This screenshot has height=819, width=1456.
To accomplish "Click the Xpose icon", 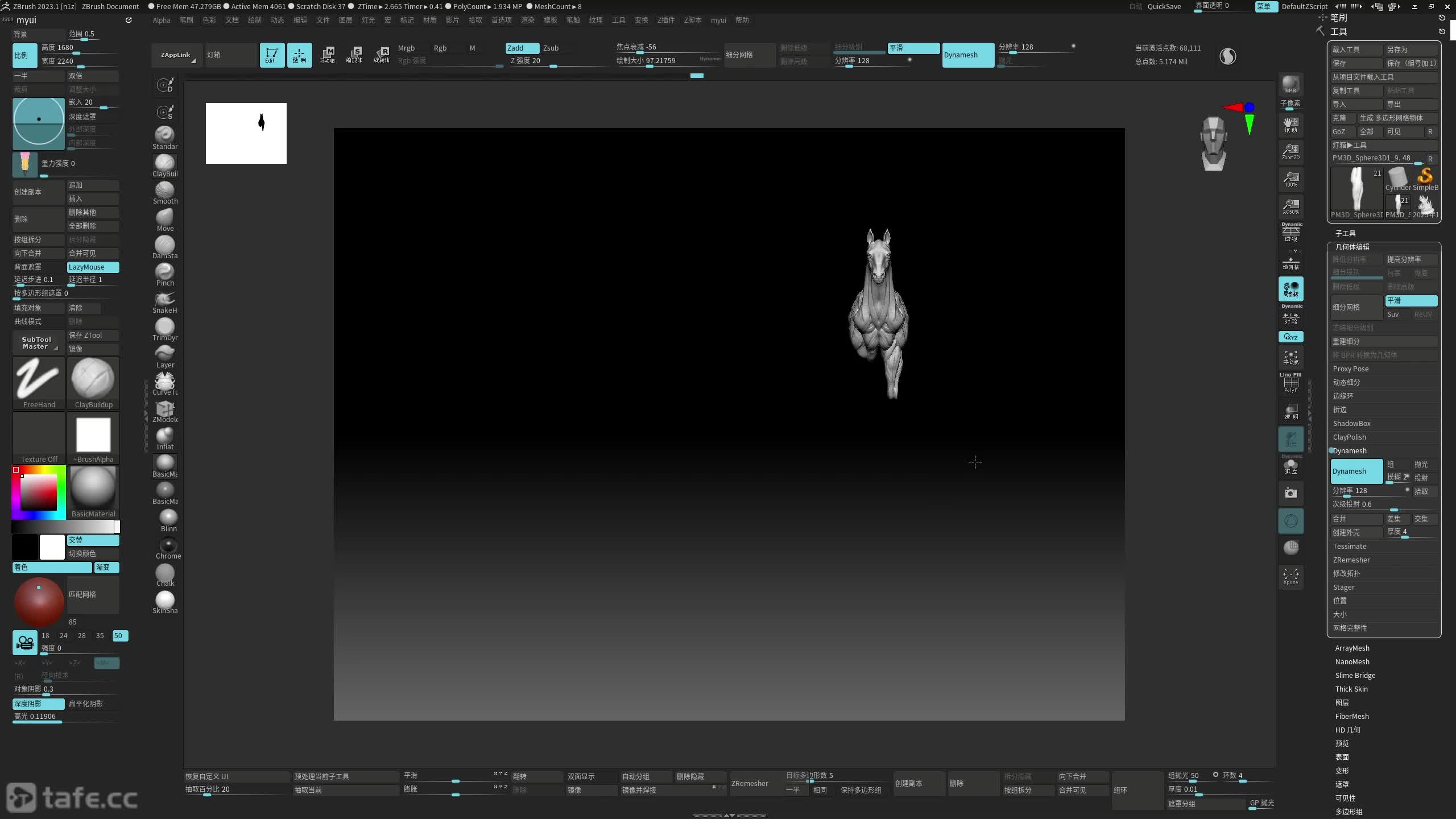I will coord(1290,576).
